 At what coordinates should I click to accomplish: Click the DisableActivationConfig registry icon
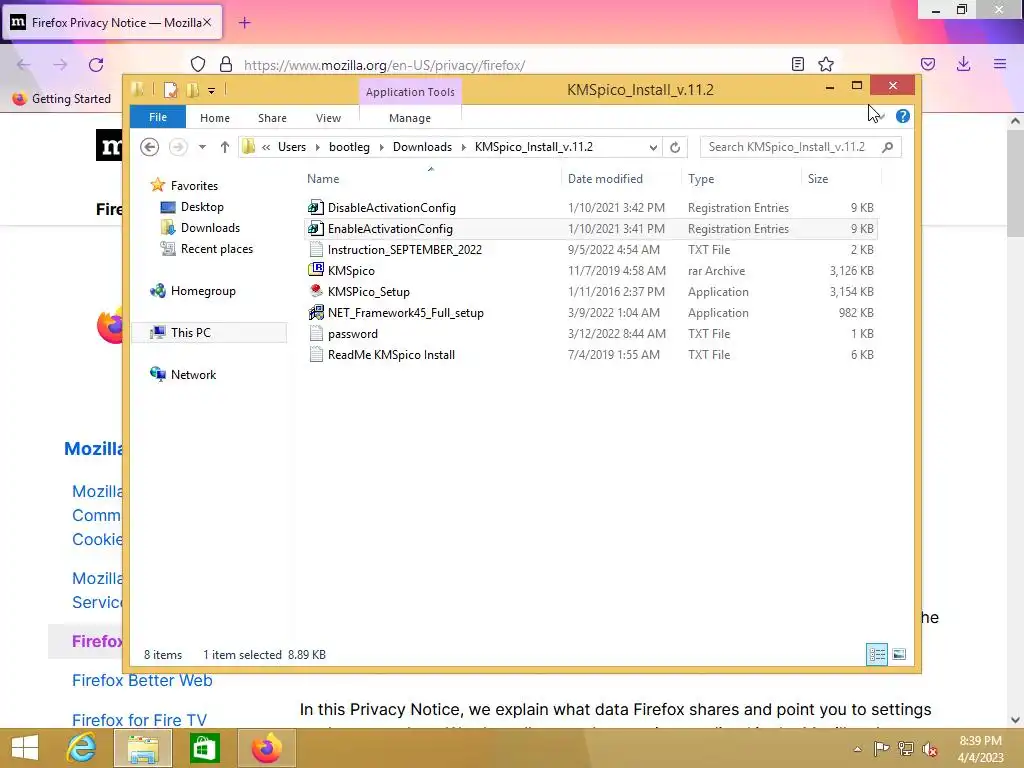(316, 207)
